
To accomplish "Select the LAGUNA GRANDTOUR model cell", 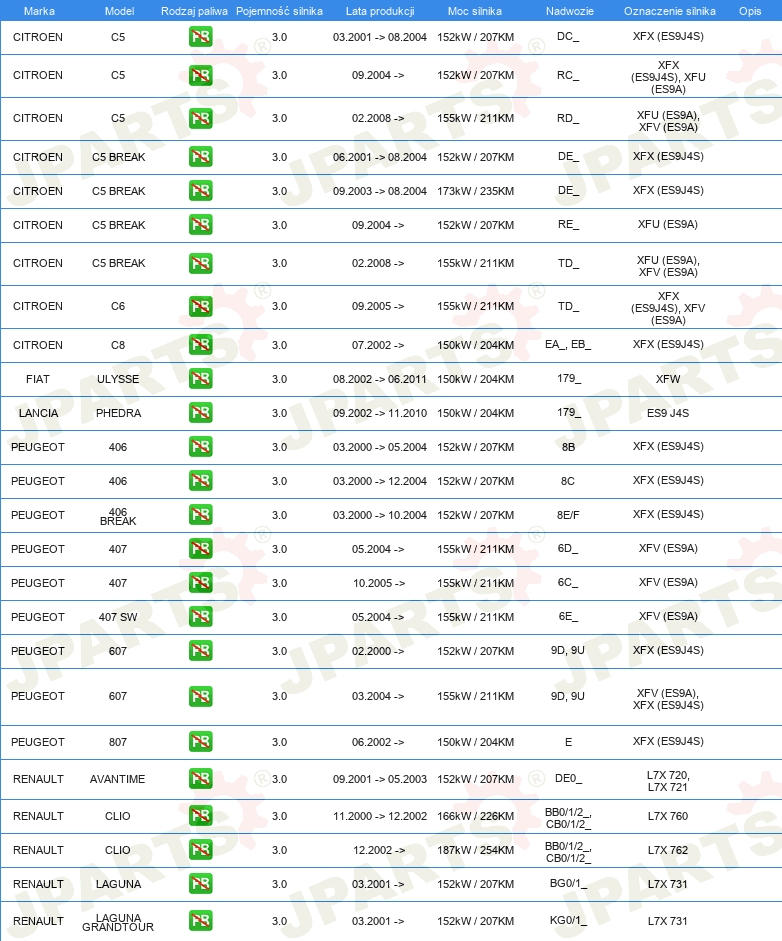I will coord(118,922).
